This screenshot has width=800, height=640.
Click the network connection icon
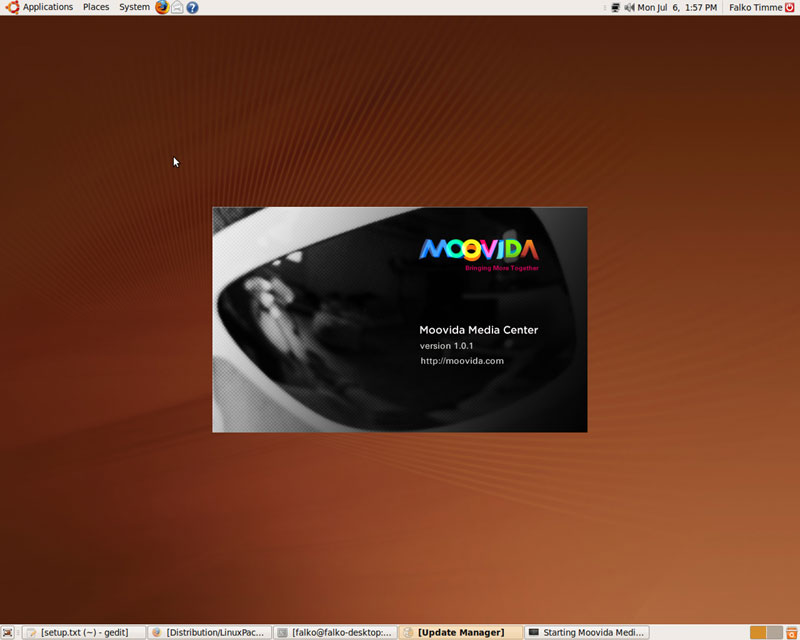coord(615,7)
